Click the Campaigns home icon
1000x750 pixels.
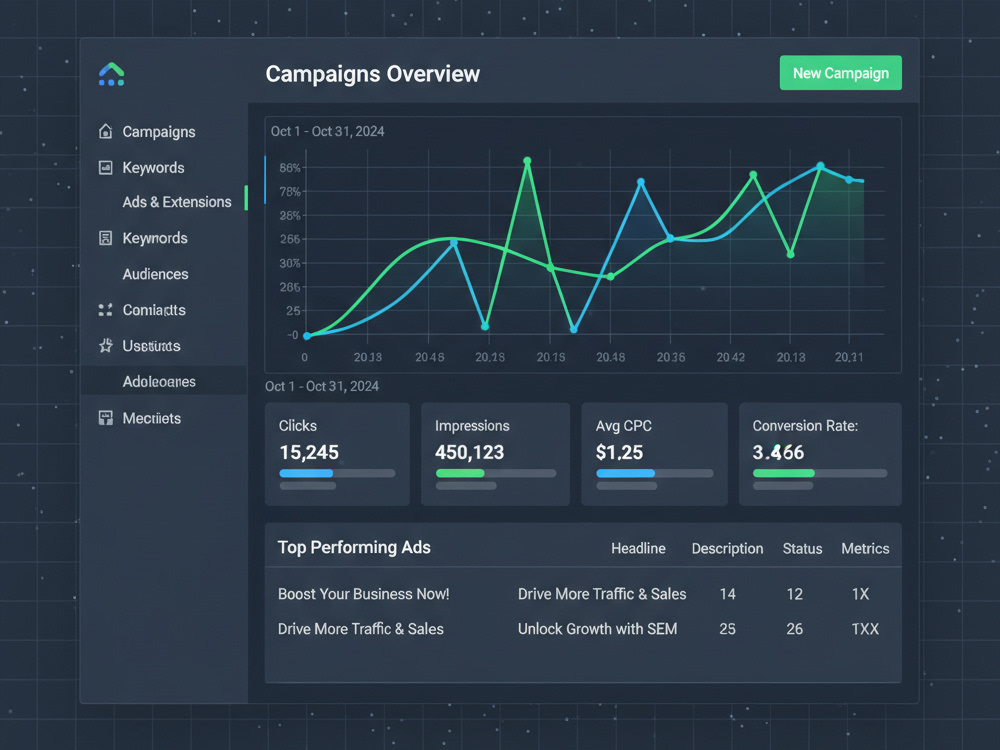coord(106,131)
